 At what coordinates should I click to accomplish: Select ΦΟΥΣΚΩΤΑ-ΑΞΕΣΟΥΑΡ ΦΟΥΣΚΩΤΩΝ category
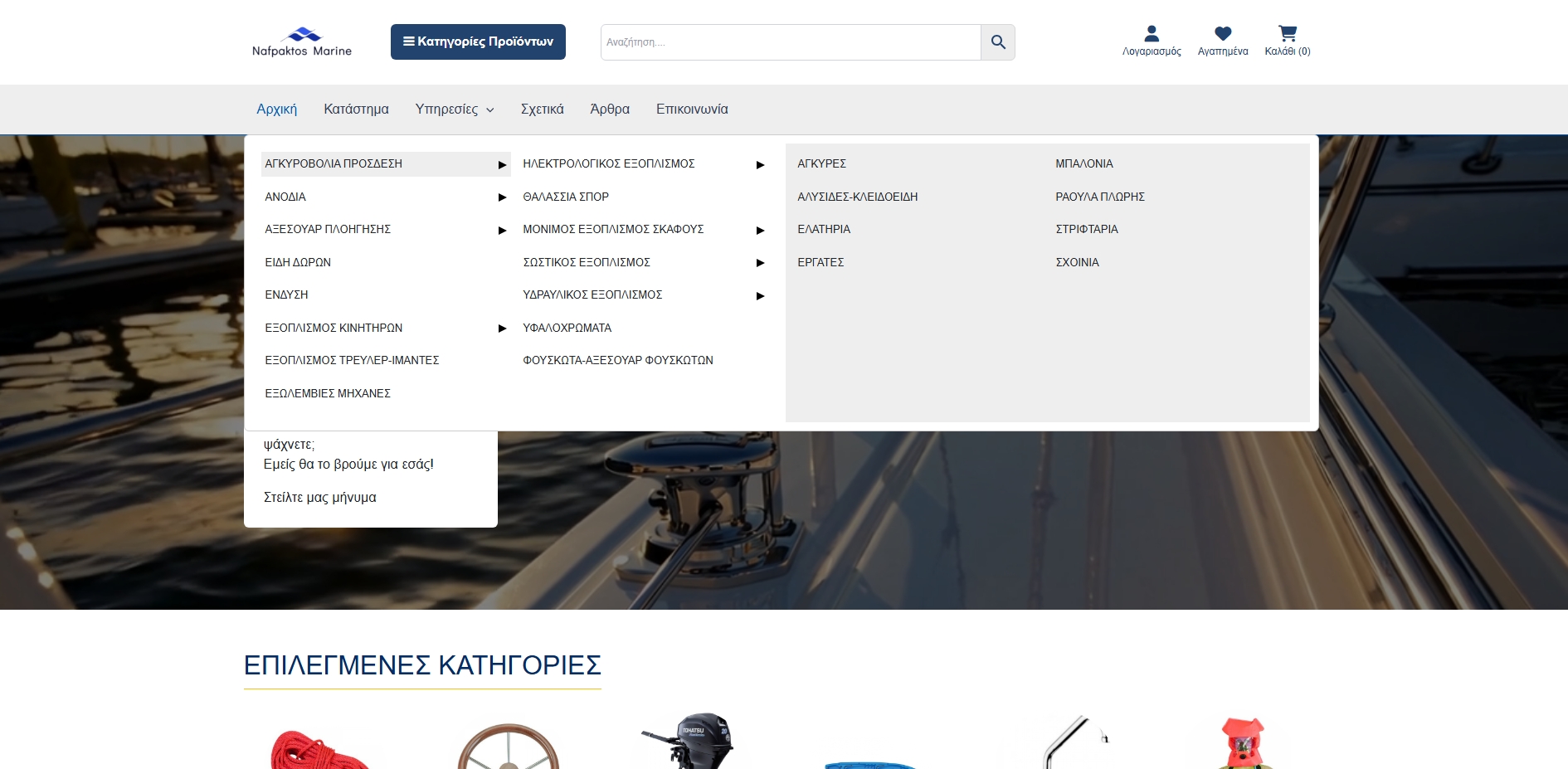618,360
